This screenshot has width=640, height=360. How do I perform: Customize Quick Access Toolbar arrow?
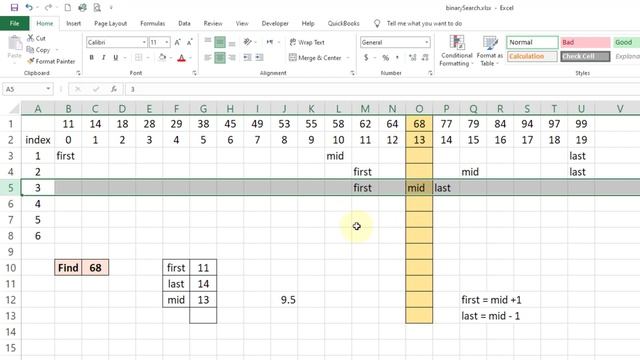(111, 7)
